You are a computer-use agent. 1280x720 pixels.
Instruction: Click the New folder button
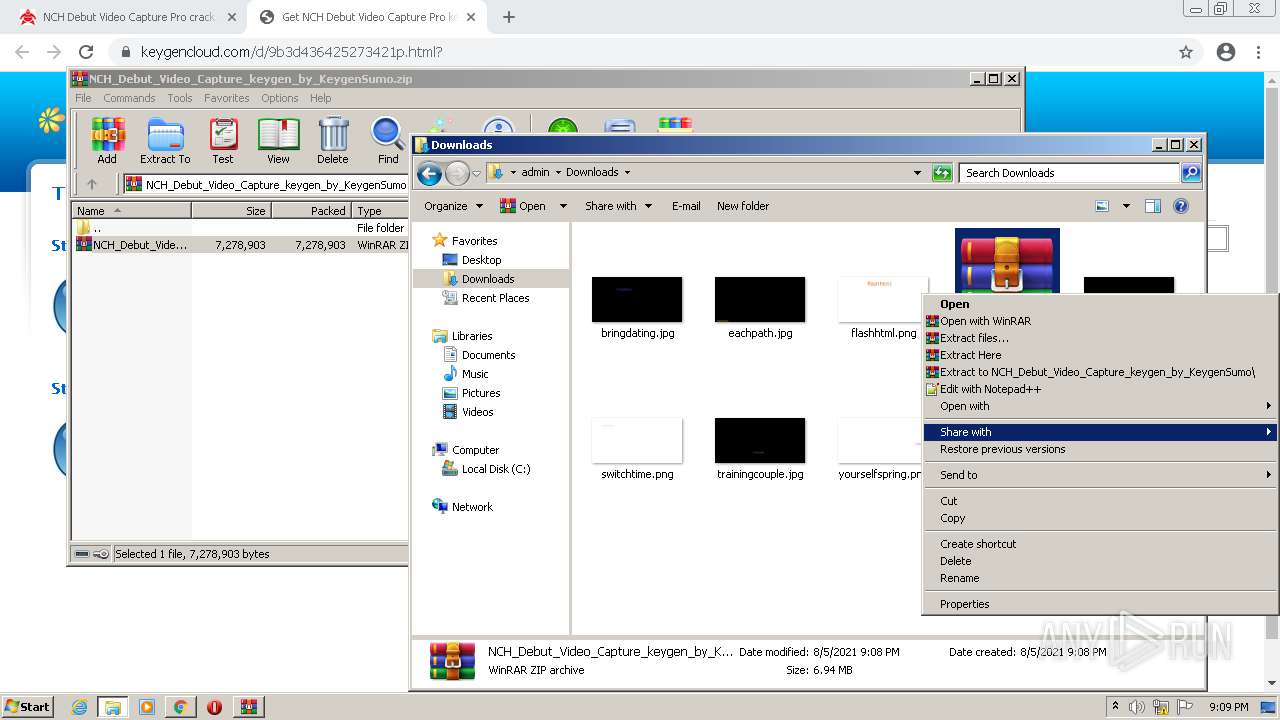(x=743, y=206)
